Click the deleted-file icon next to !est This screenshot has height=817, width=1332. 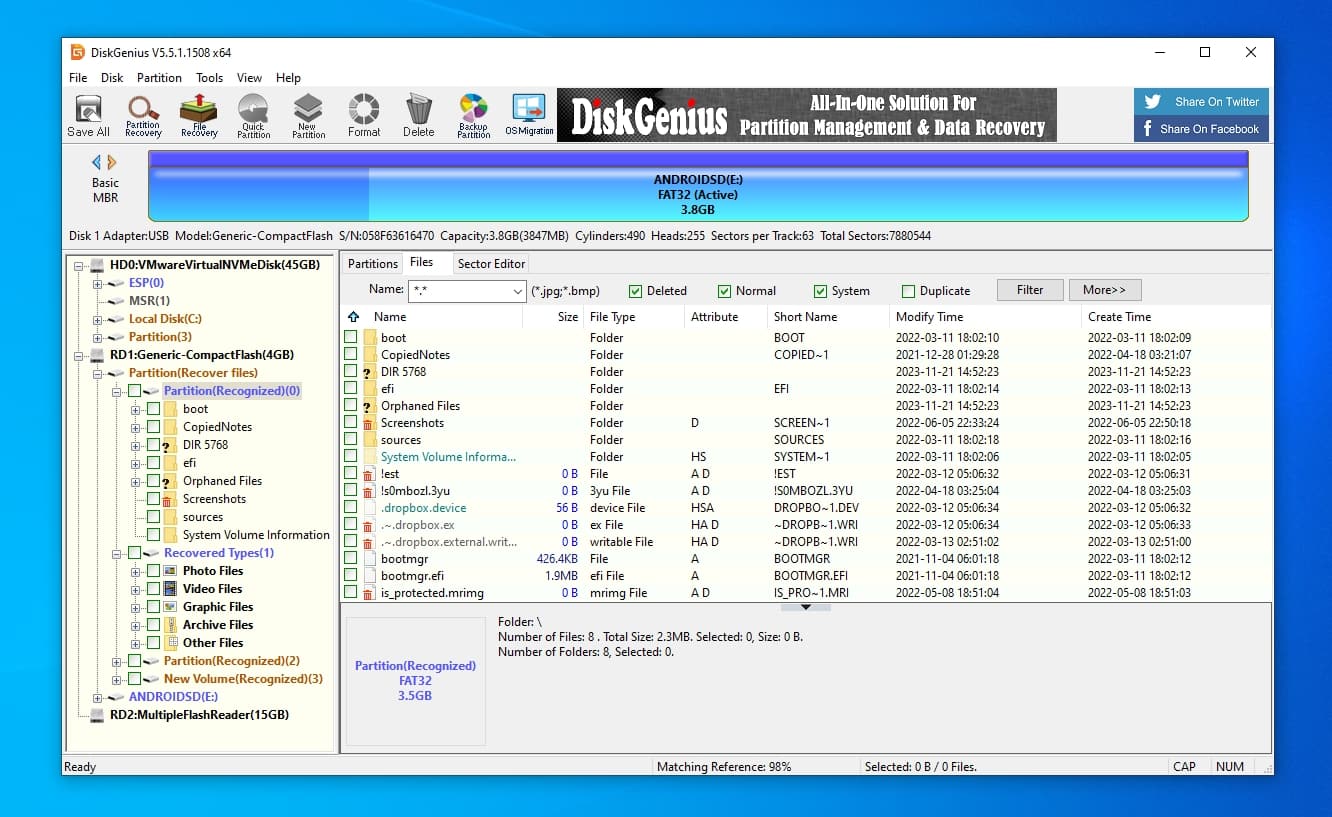click(369, 474)
